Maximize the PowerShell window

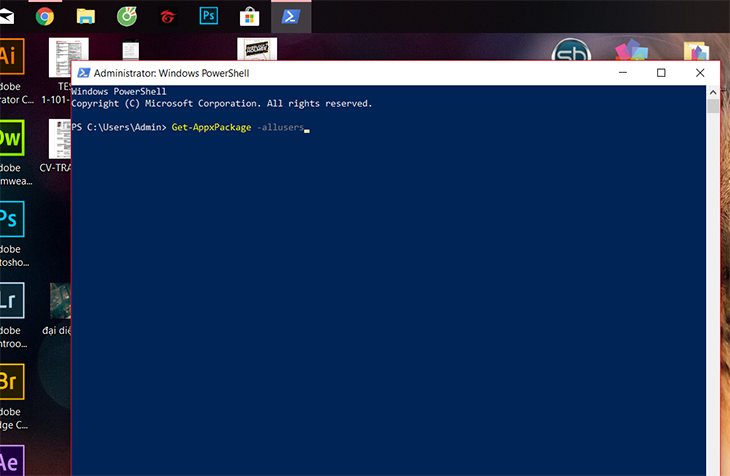661,73
